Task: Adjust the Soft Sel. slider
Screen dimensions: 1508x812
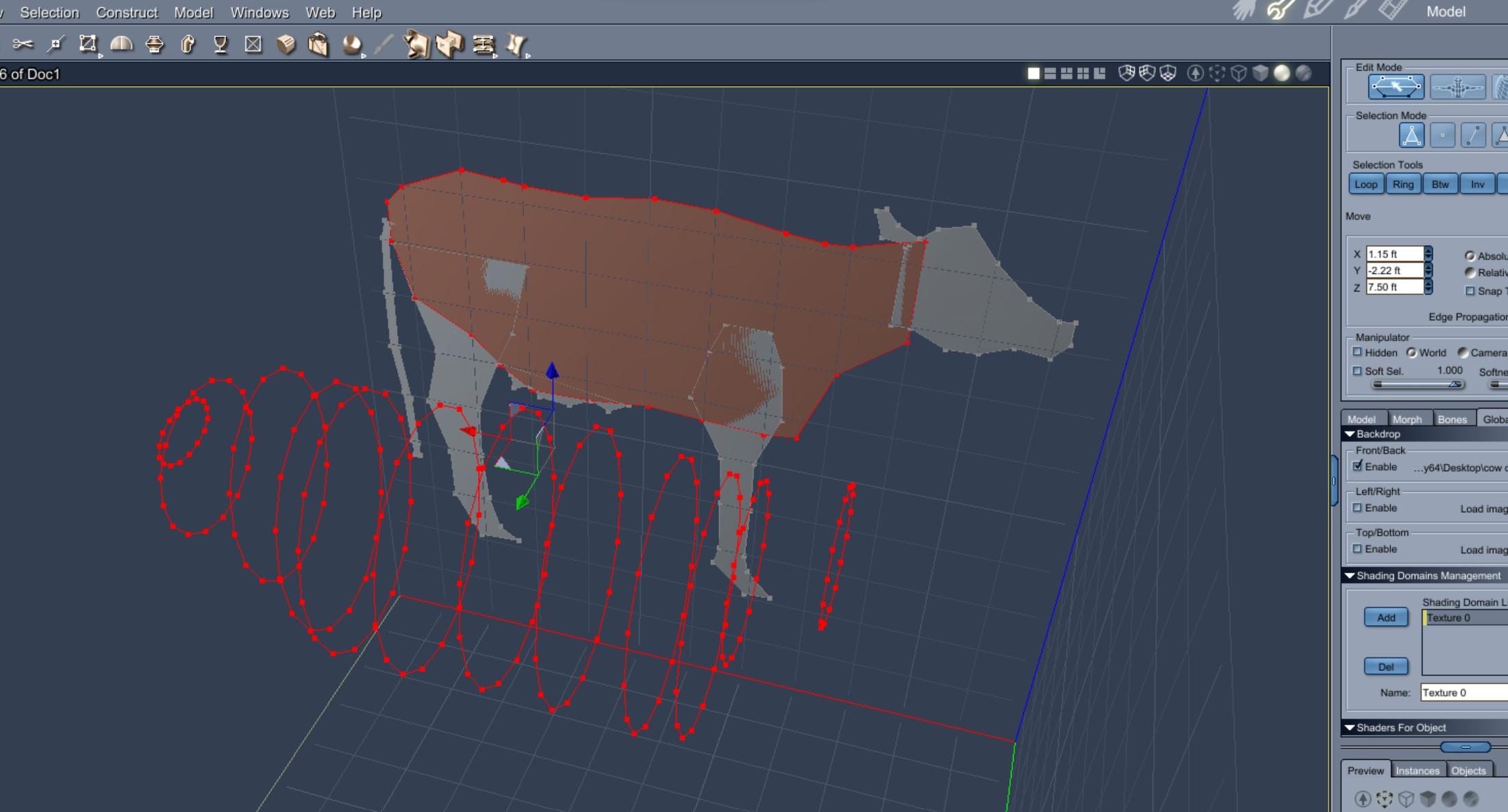Action: 1453,385
